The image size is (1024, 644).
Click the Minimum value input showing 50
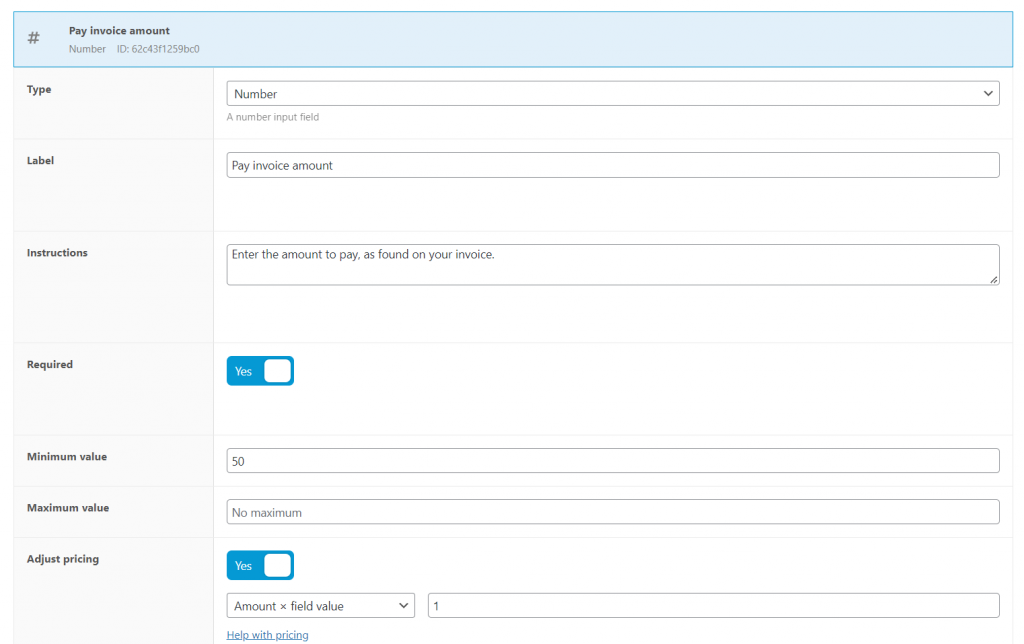click(613, 460)
